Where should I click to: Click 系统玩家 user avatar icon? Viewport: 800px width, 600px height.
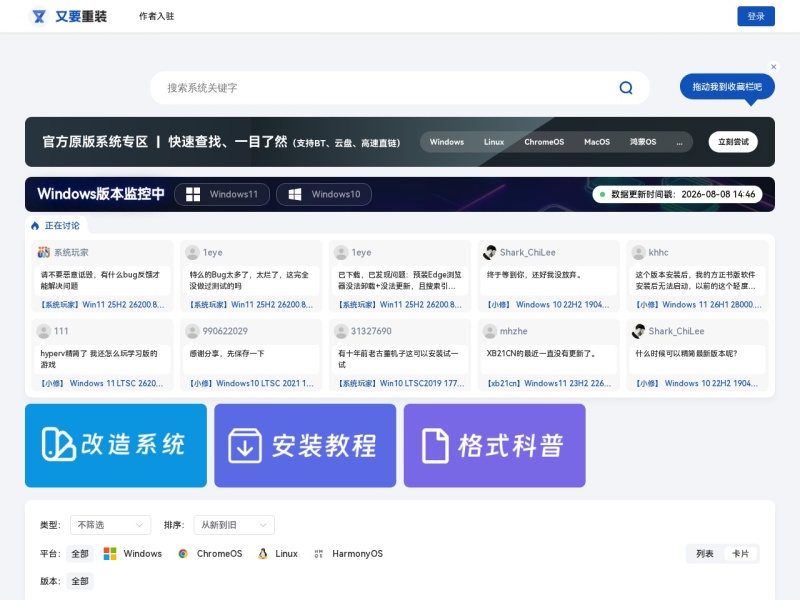pos(44,252)
